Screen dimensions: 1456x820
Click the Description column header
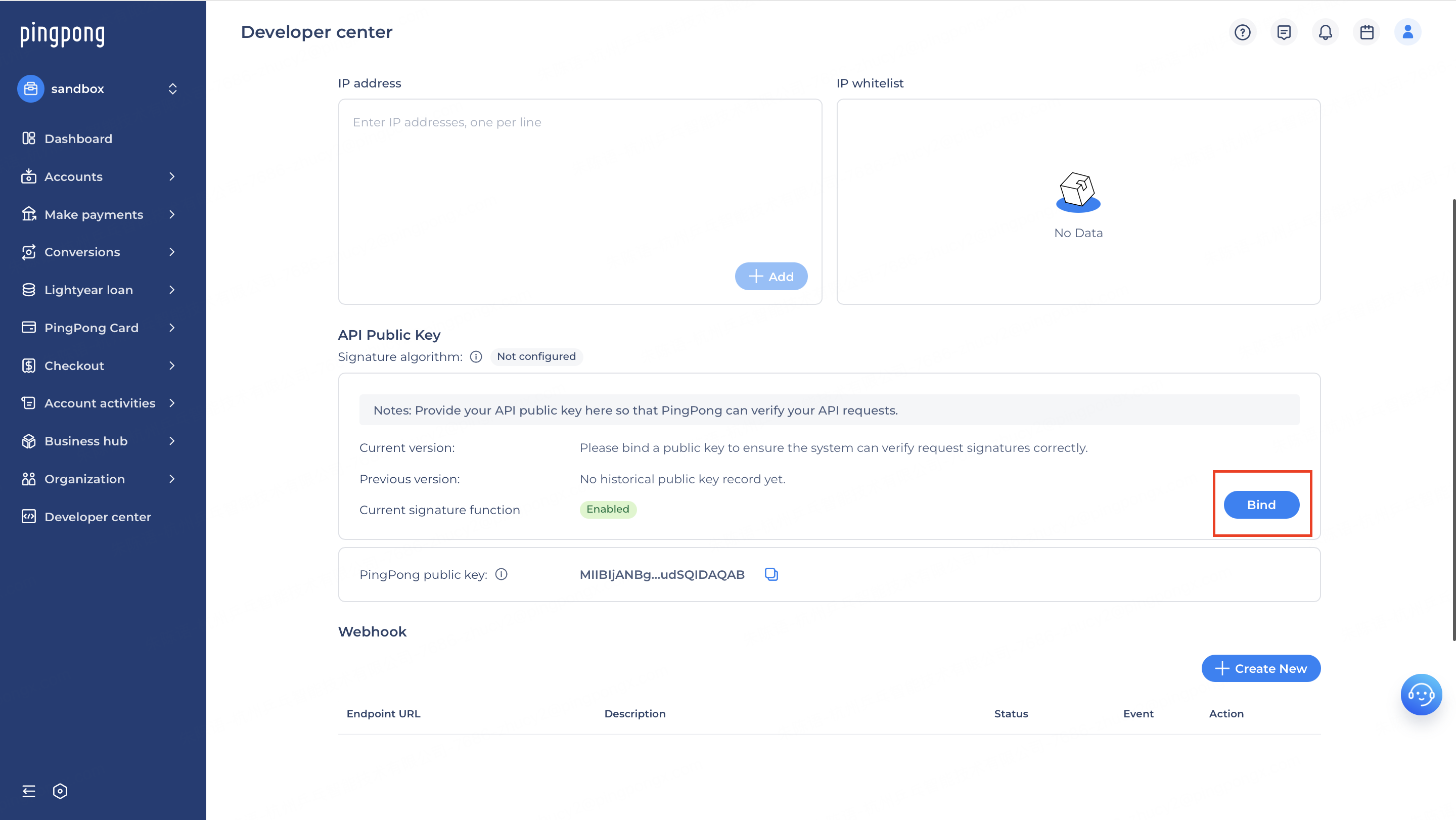[x=635, y=714]
